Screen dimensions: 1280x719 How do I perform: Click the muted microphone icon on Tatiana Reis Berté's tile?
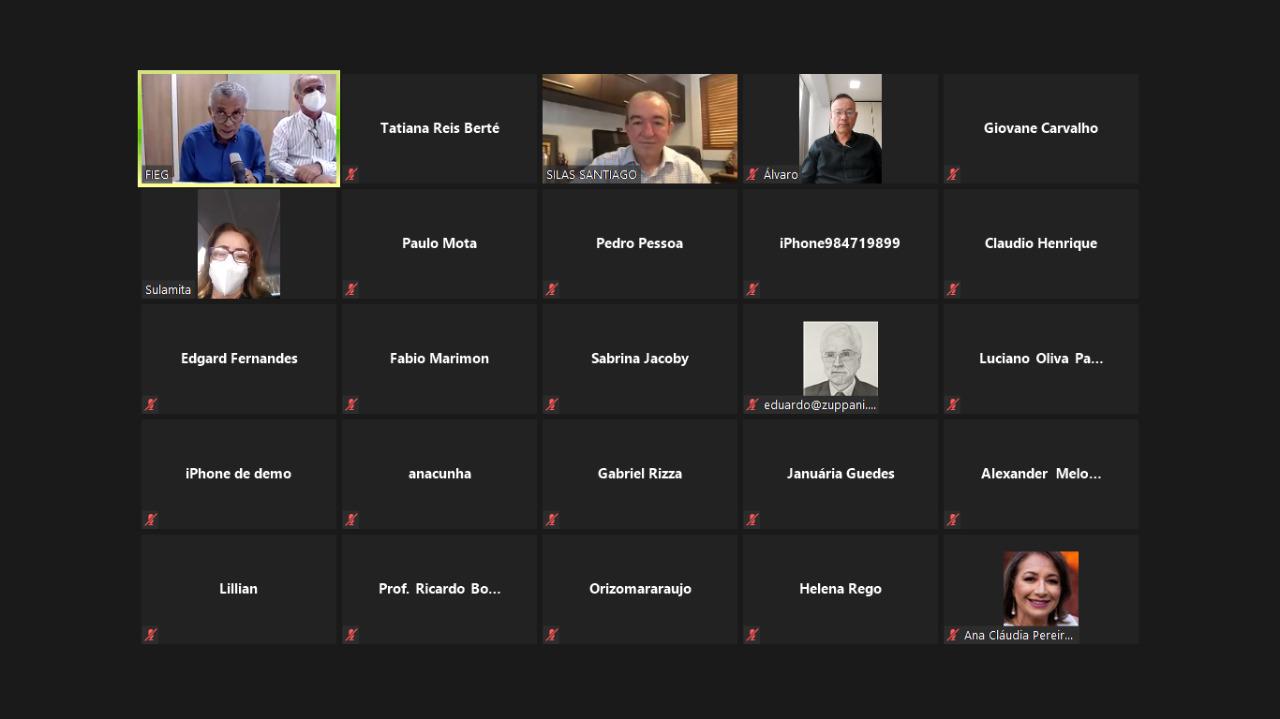351,174
